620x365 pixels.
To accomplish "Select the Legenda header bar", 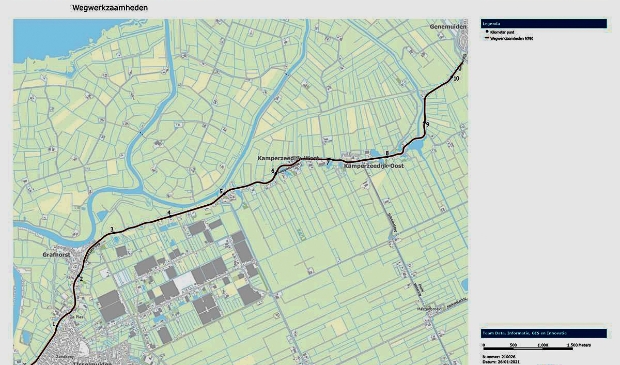I will point(544,24).
